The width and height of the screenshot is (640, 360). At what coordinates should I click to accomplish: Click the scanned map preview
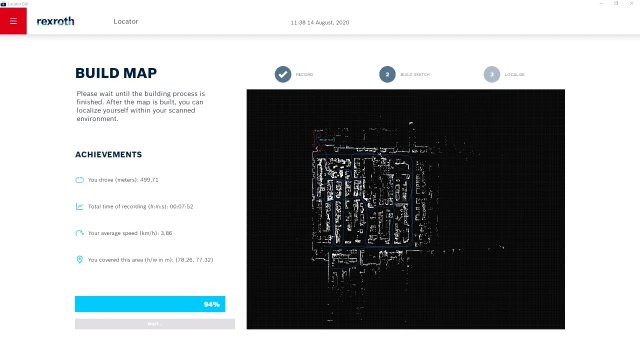(406, 209)
